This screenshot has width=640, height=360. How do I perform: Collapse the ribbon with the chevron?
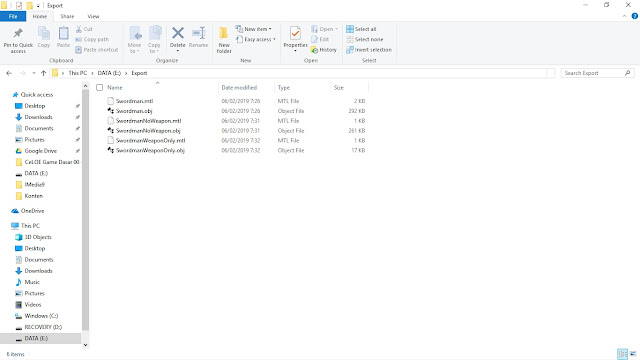pos(624,16)
